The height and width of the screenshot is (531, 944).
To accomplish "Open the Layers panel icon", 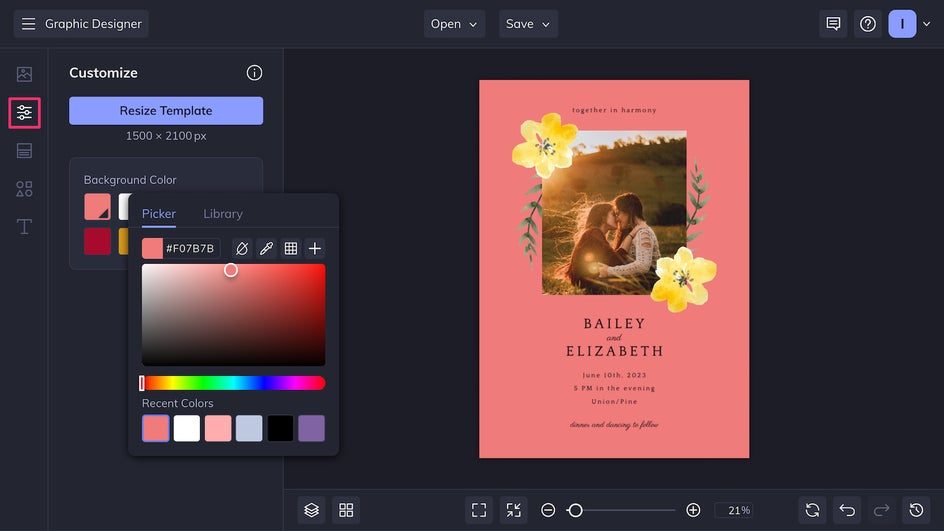I will (x=311, y=511).
